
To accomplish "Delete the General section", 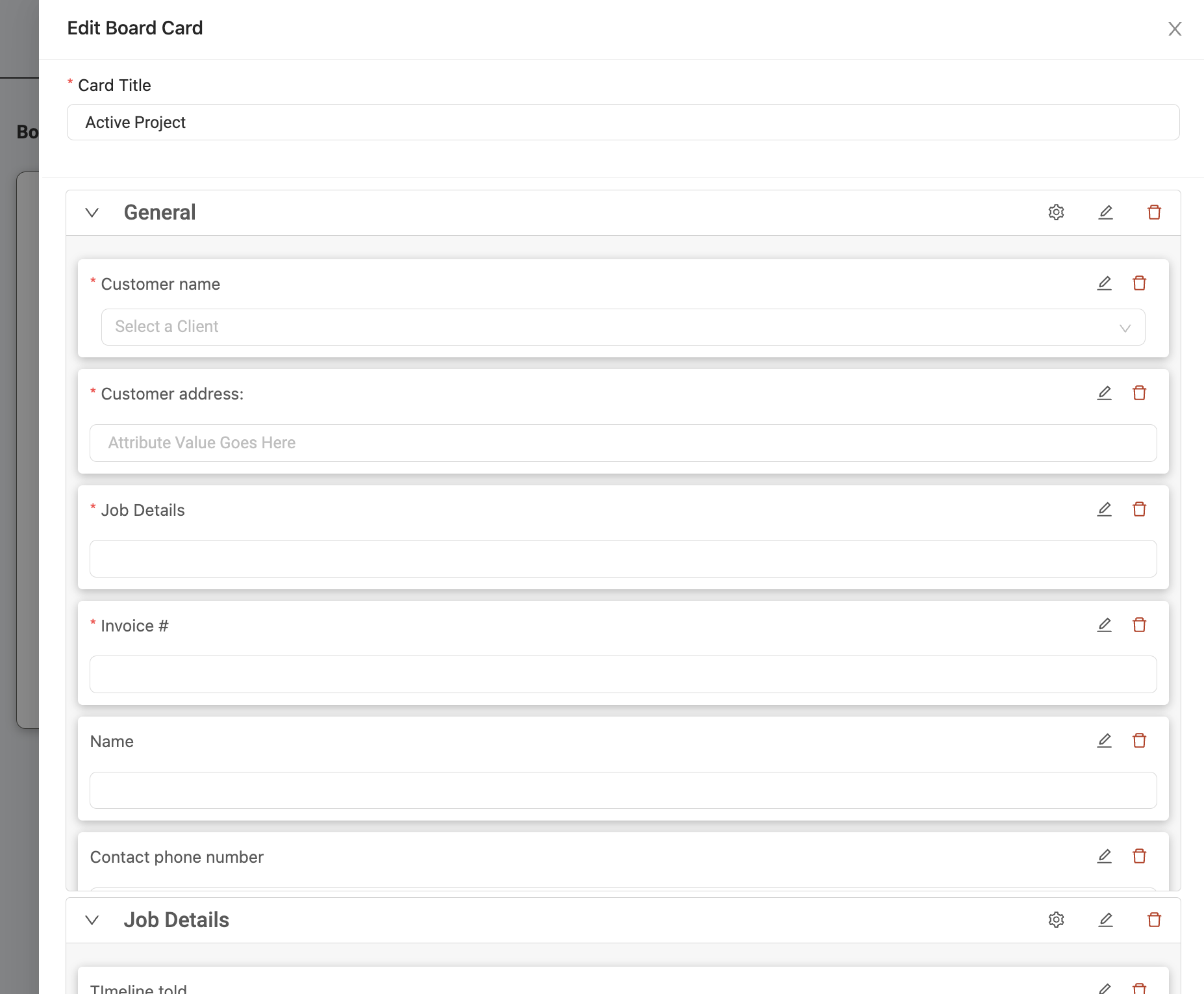I will (x=1154, y=212).
